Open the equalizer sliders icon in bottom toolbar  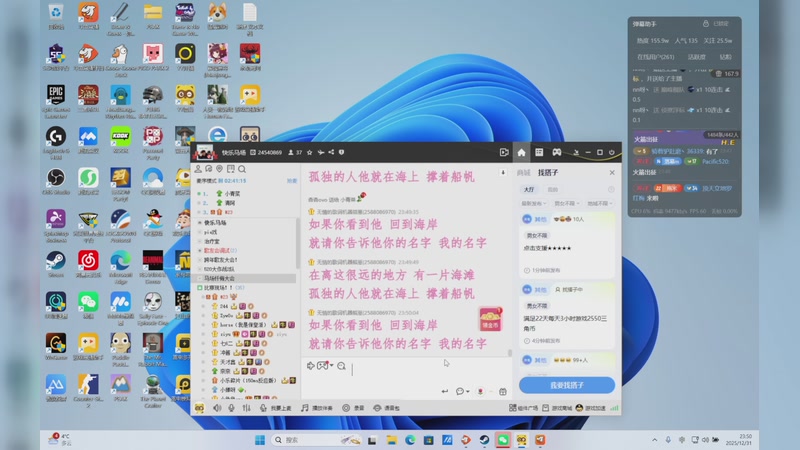pos(246,408)
